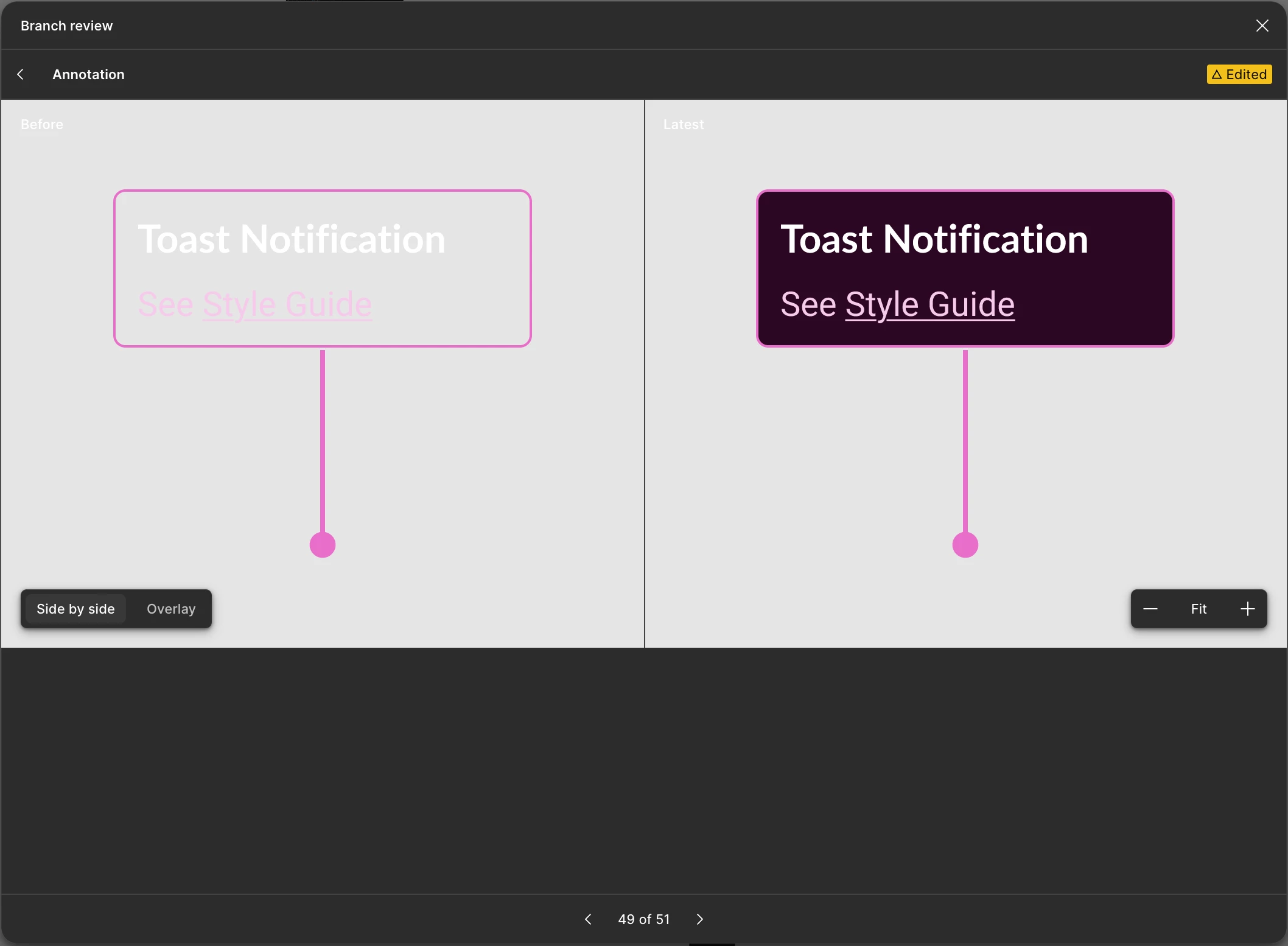Click the Before panel label
Screen dimensions: 1288x946
coord(41,124)
